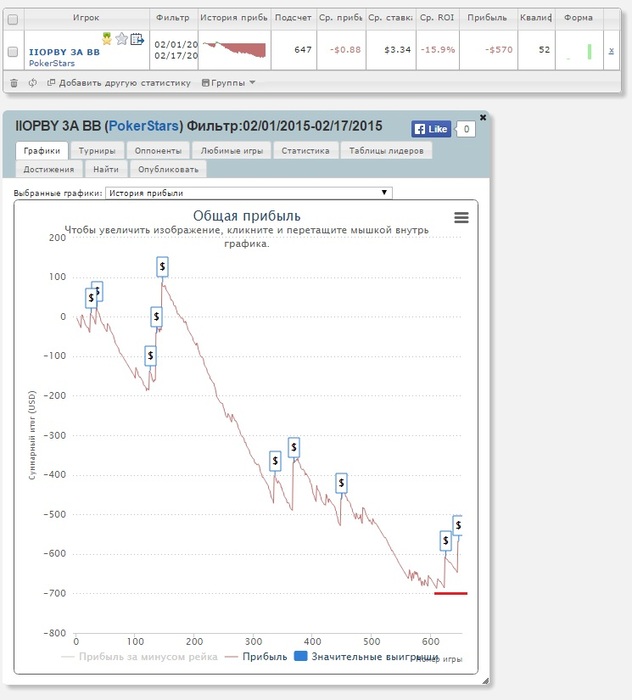Viewport: 632px width, 700px height.
Task: Open the Оппоненты tab
Action: [x=158, y=151]
